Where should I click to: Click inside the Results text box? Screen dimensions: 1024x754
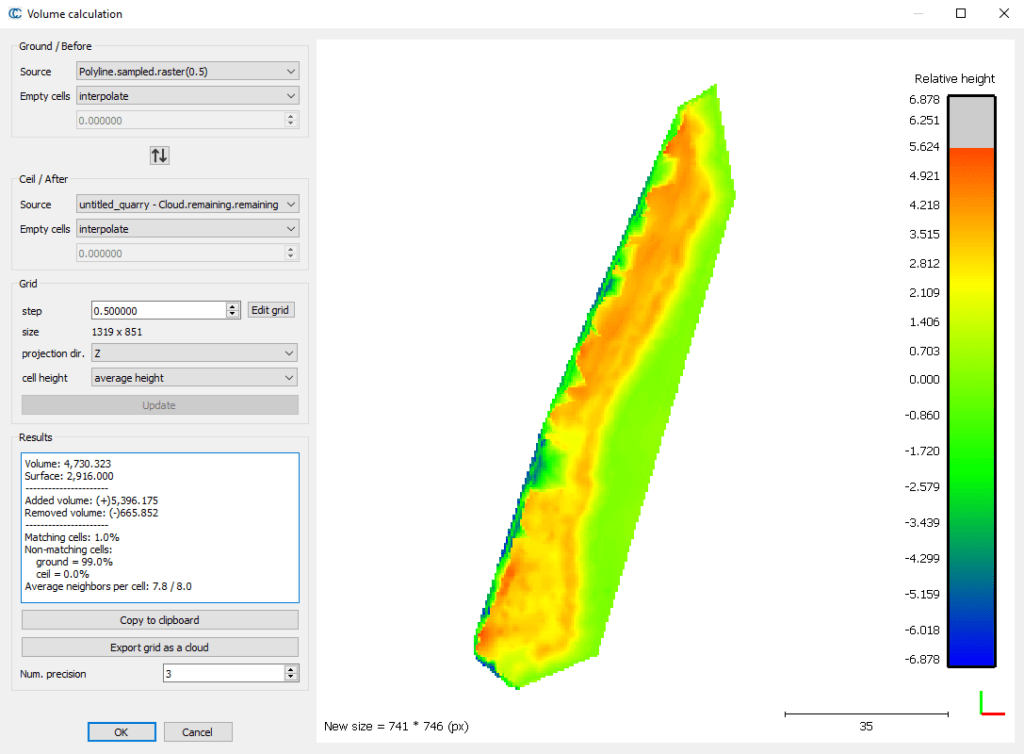[x=160, y=527]
